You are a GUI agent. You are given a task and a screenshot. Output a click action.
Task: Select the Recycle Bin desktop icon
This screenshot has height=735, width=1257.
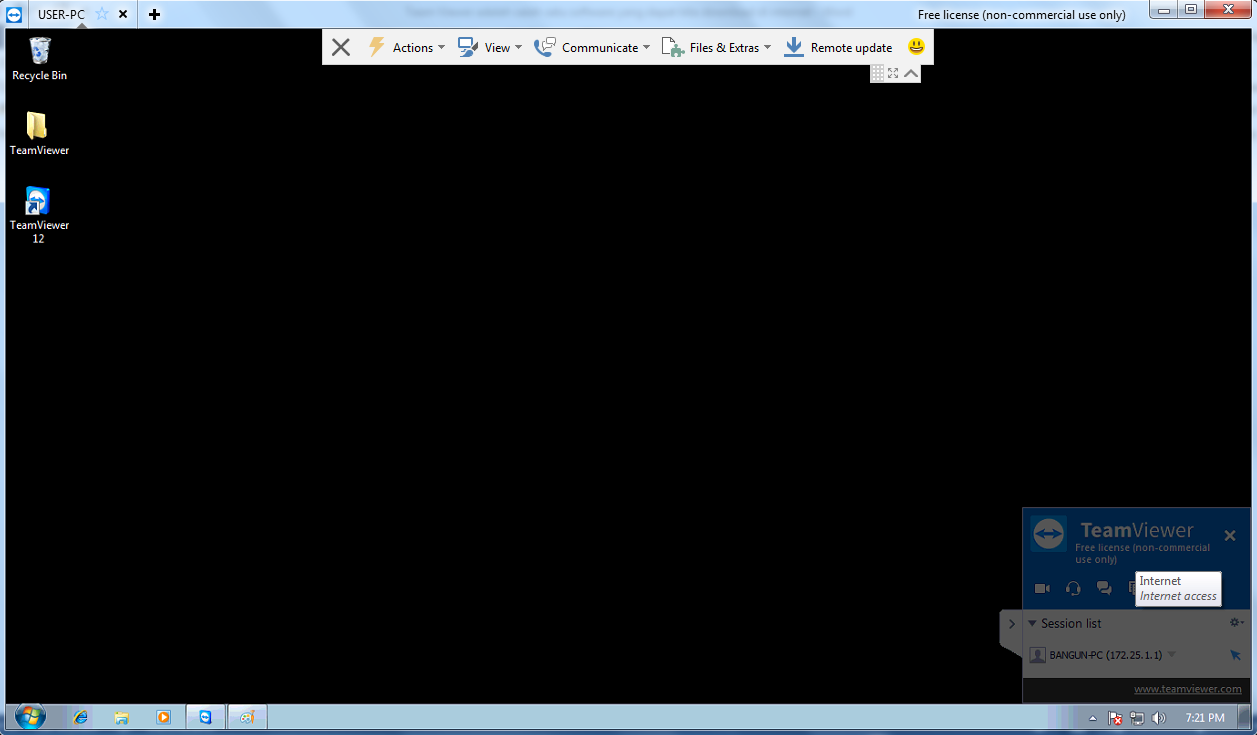(x=40, y=58)
